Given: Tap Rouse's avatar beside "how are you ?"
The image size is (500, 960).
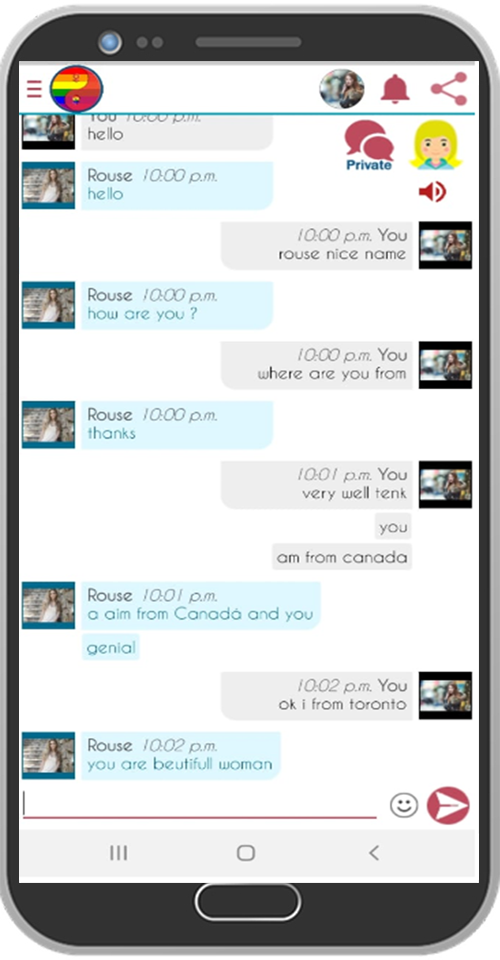Looking at the screenshot, I should [x=48, y=305].
